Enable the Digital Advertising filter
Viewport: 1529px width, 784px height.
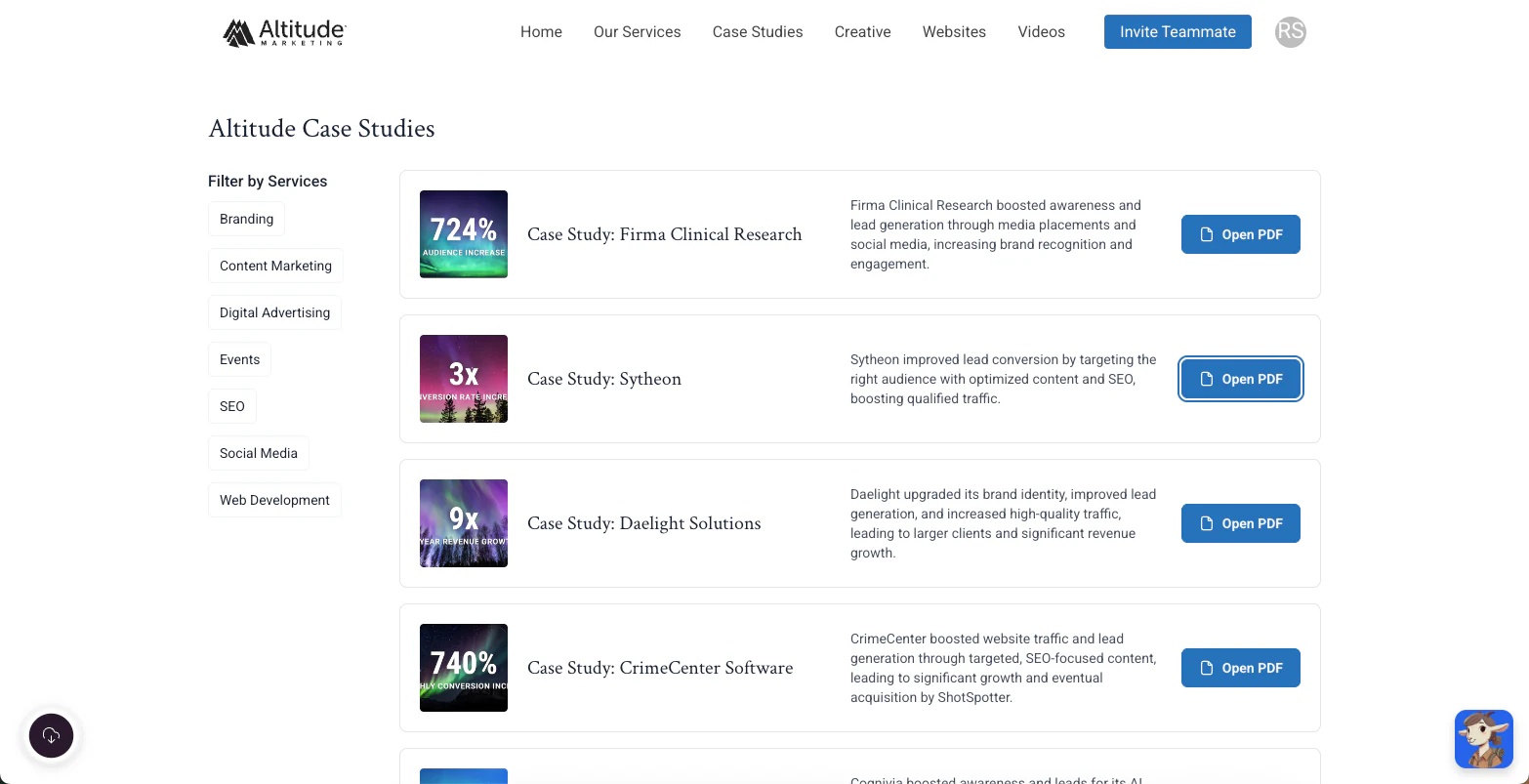tap(274, 312)
